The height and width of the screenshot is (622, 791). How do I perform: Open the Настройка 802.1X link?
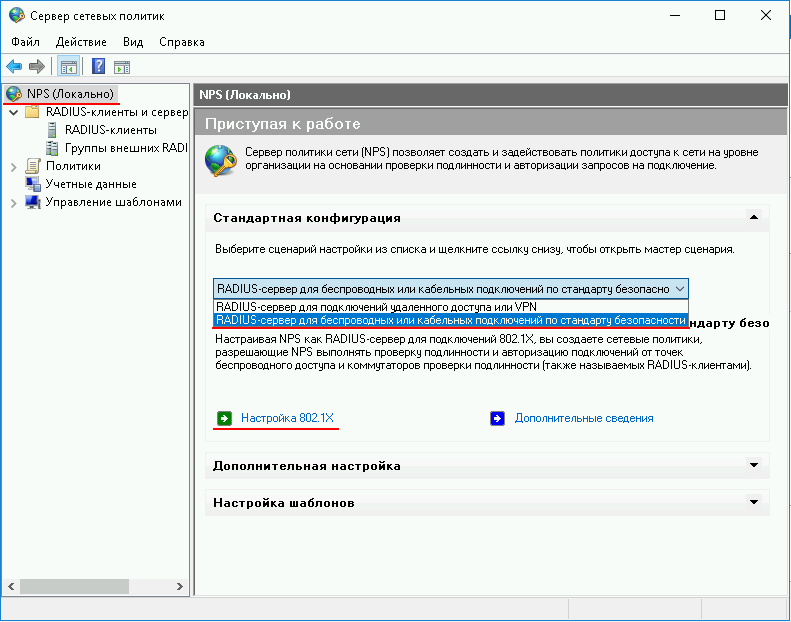(287, 418)
